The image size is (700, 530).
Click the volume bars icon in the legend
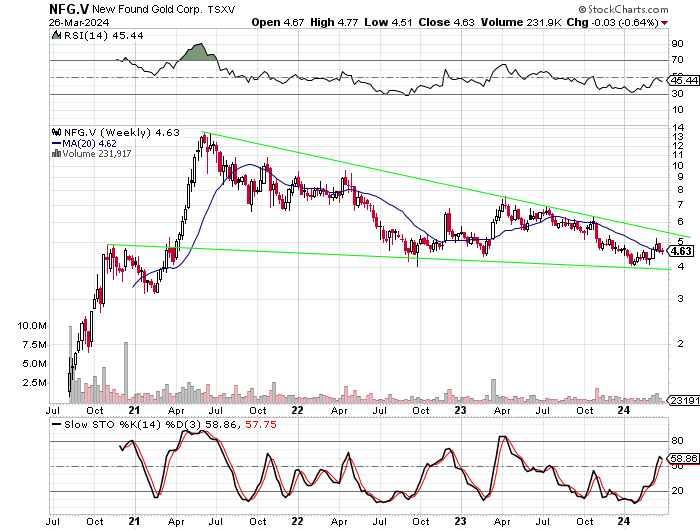tap(56, 154)
